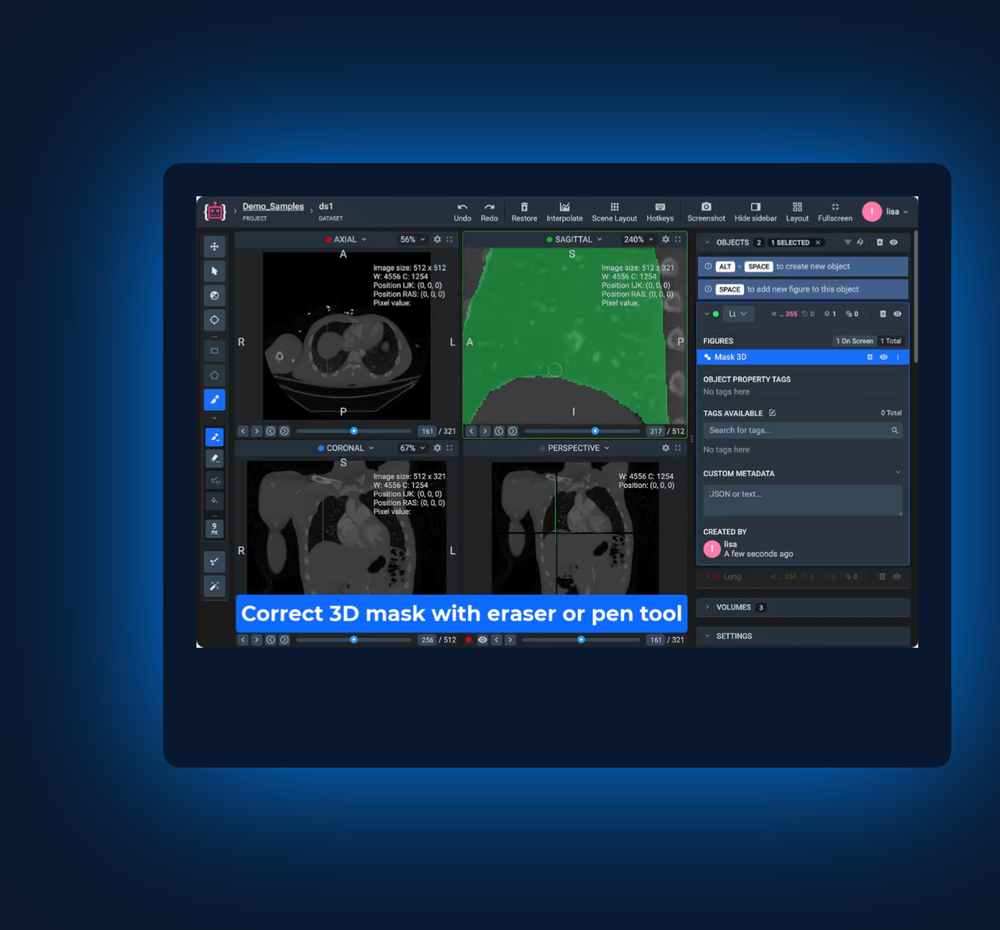The width and height of the screenshot is (1000, 930).
Task: Select the rectangle shape tool
Action: 214,351
